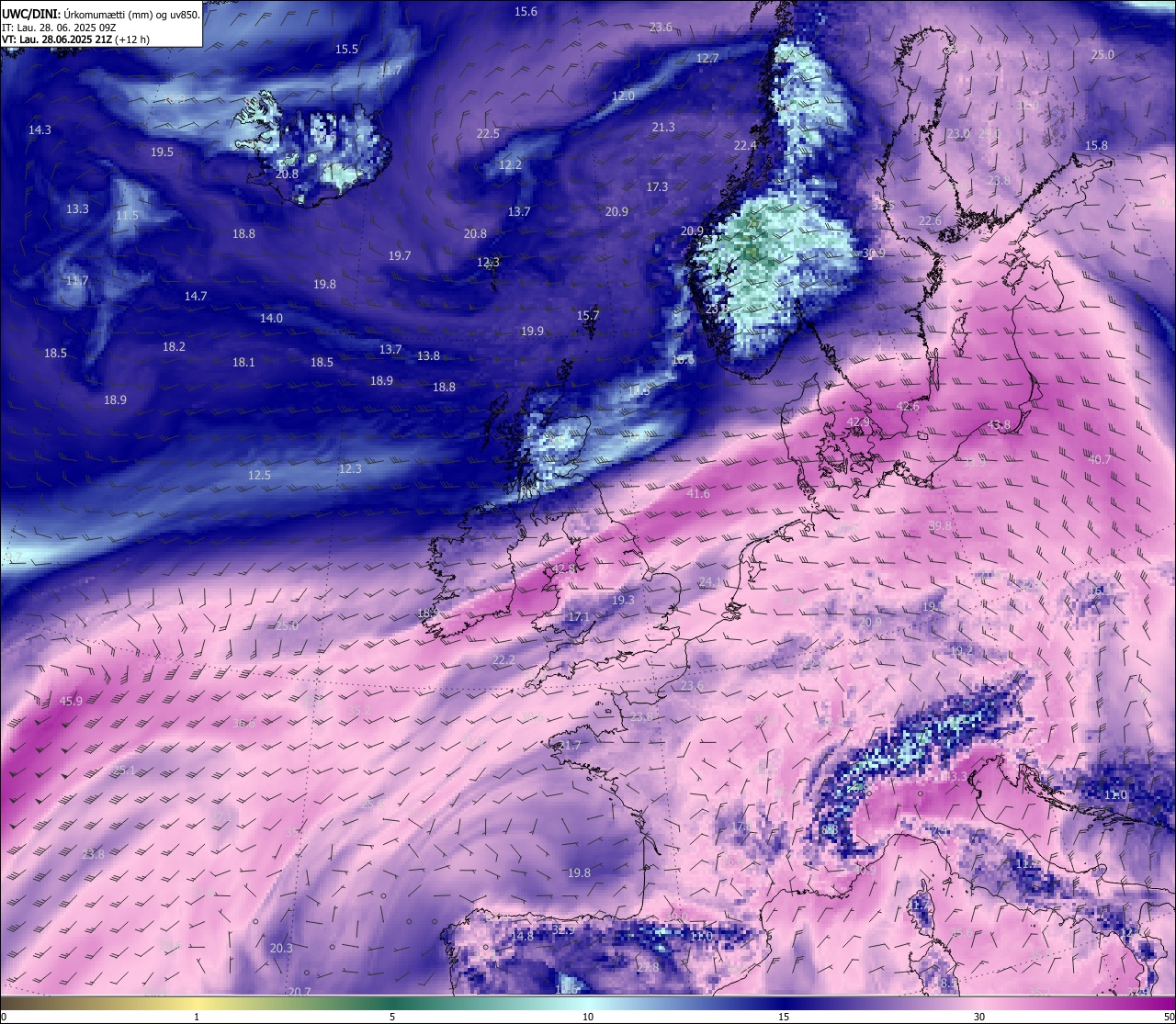Click the '5' tick on the colour scale

pos(392,1017)
